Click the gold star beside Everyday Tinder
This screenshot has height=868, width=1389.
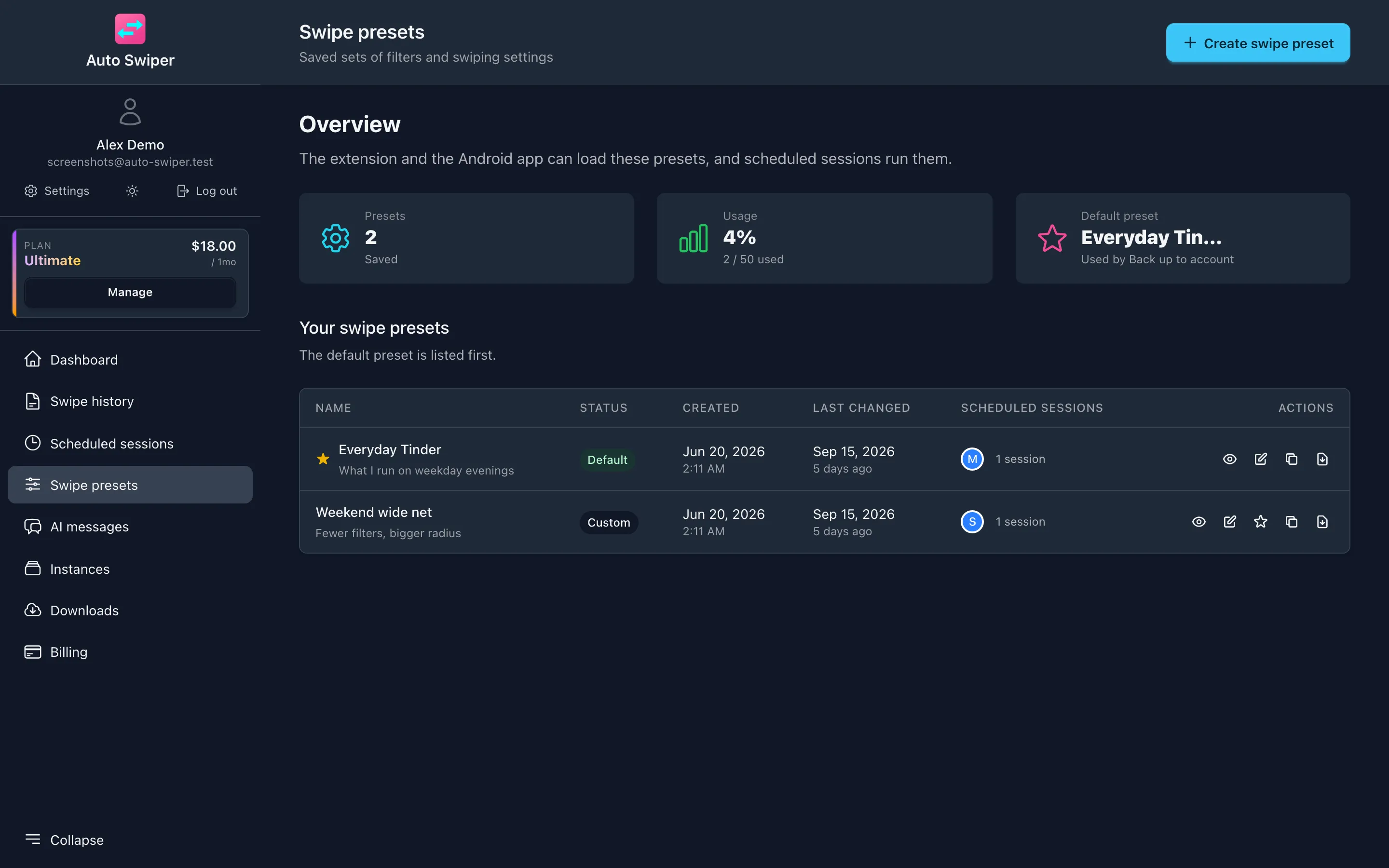(323, 459)
